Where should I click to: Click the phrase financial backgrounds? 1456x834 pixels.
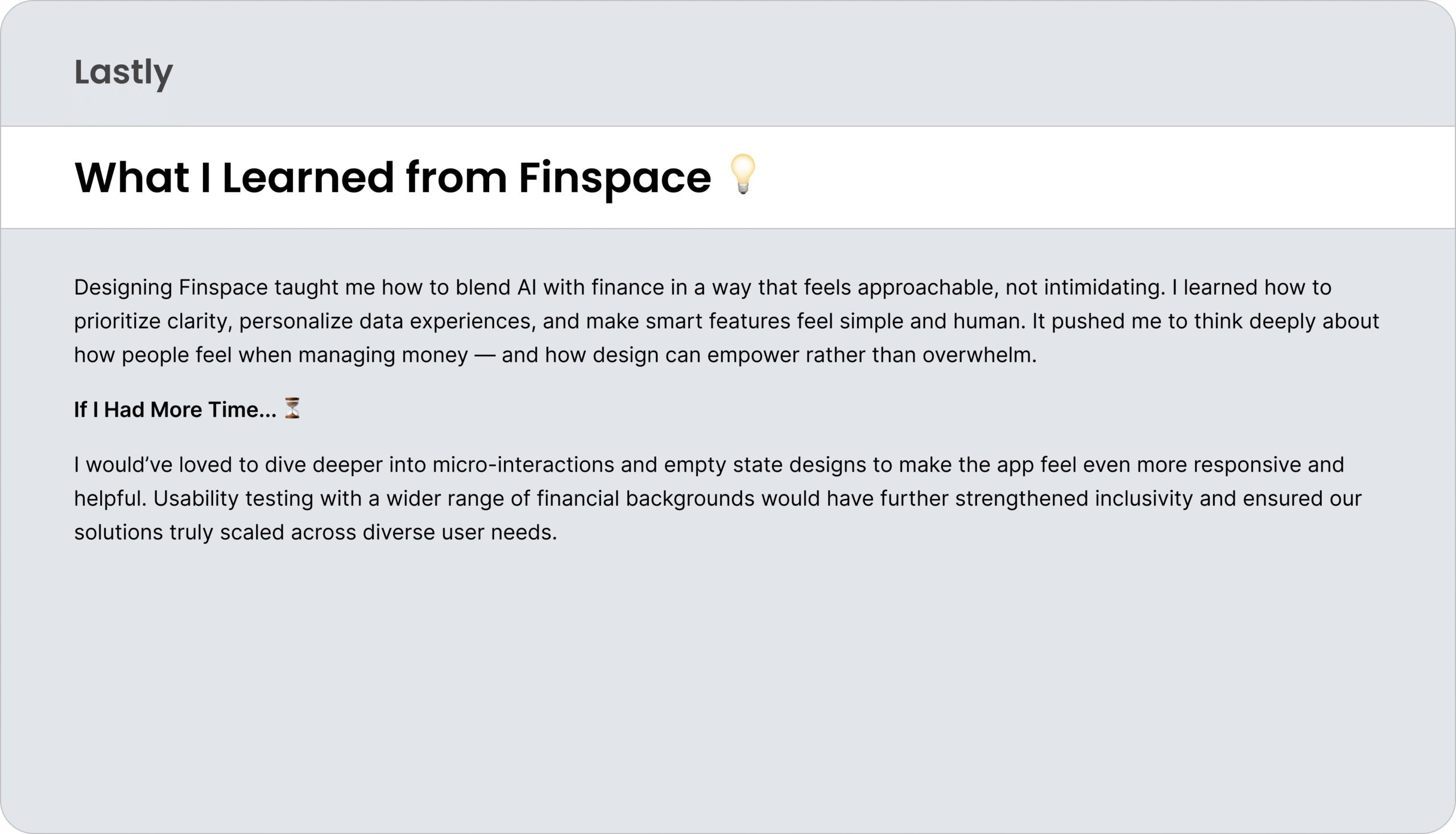tap(646, 498)
